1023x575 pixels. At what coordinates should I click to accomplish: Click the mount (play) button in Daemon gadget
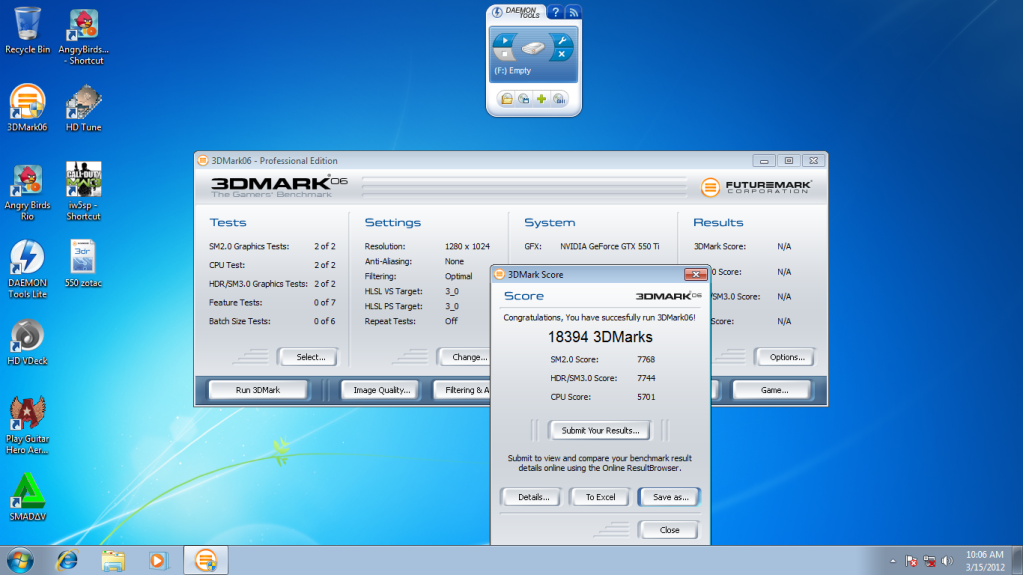(x=504, y=40)
